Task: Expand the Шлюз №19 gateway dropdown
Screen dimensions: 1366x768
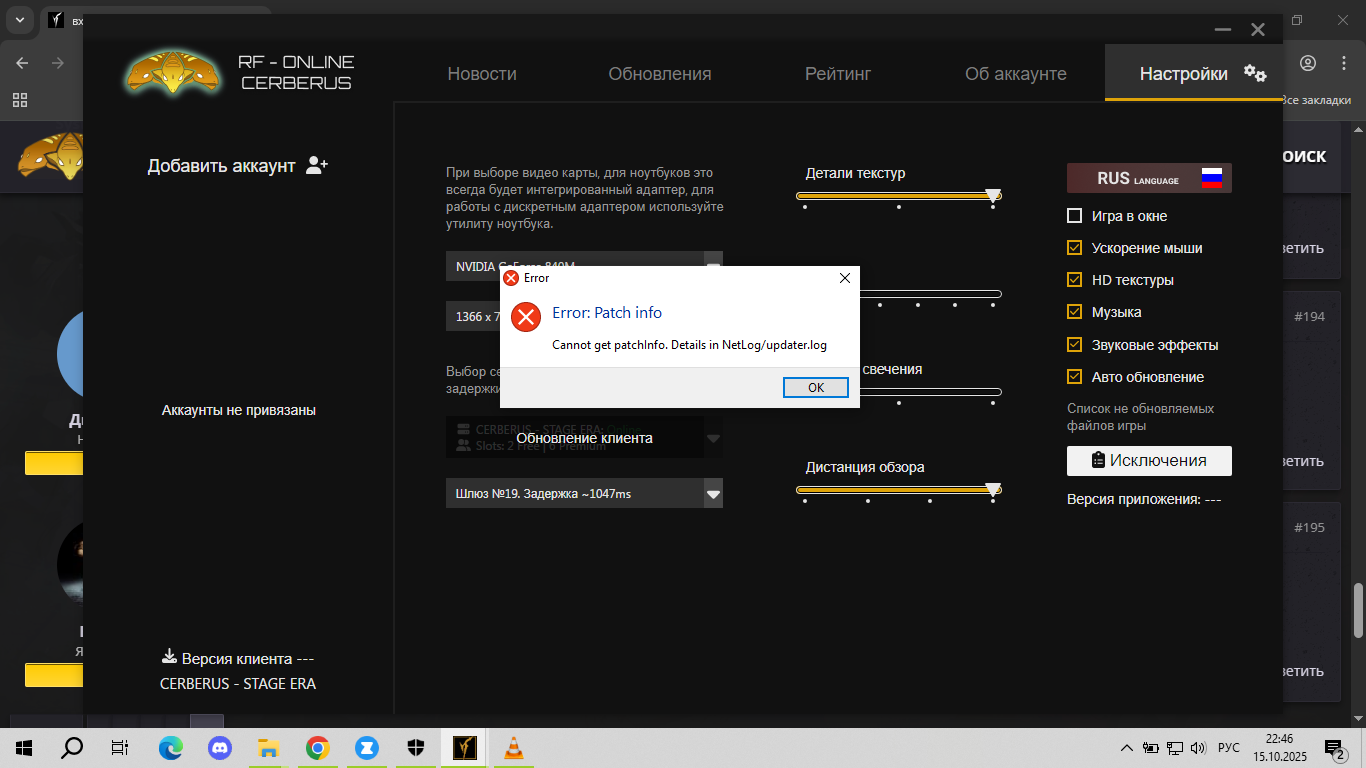Action: coord(713,493)
